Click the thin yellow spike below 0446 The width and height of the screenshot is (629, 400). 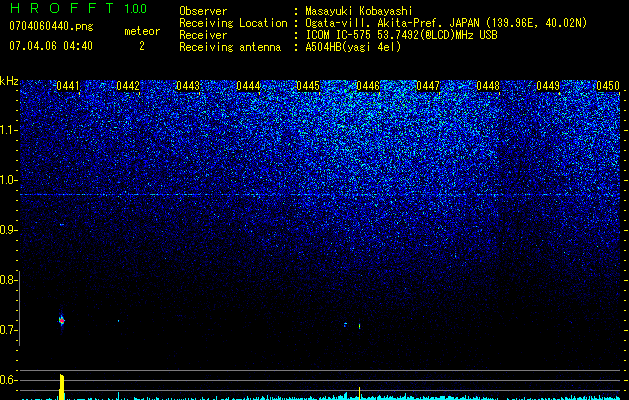click(359, 393)
